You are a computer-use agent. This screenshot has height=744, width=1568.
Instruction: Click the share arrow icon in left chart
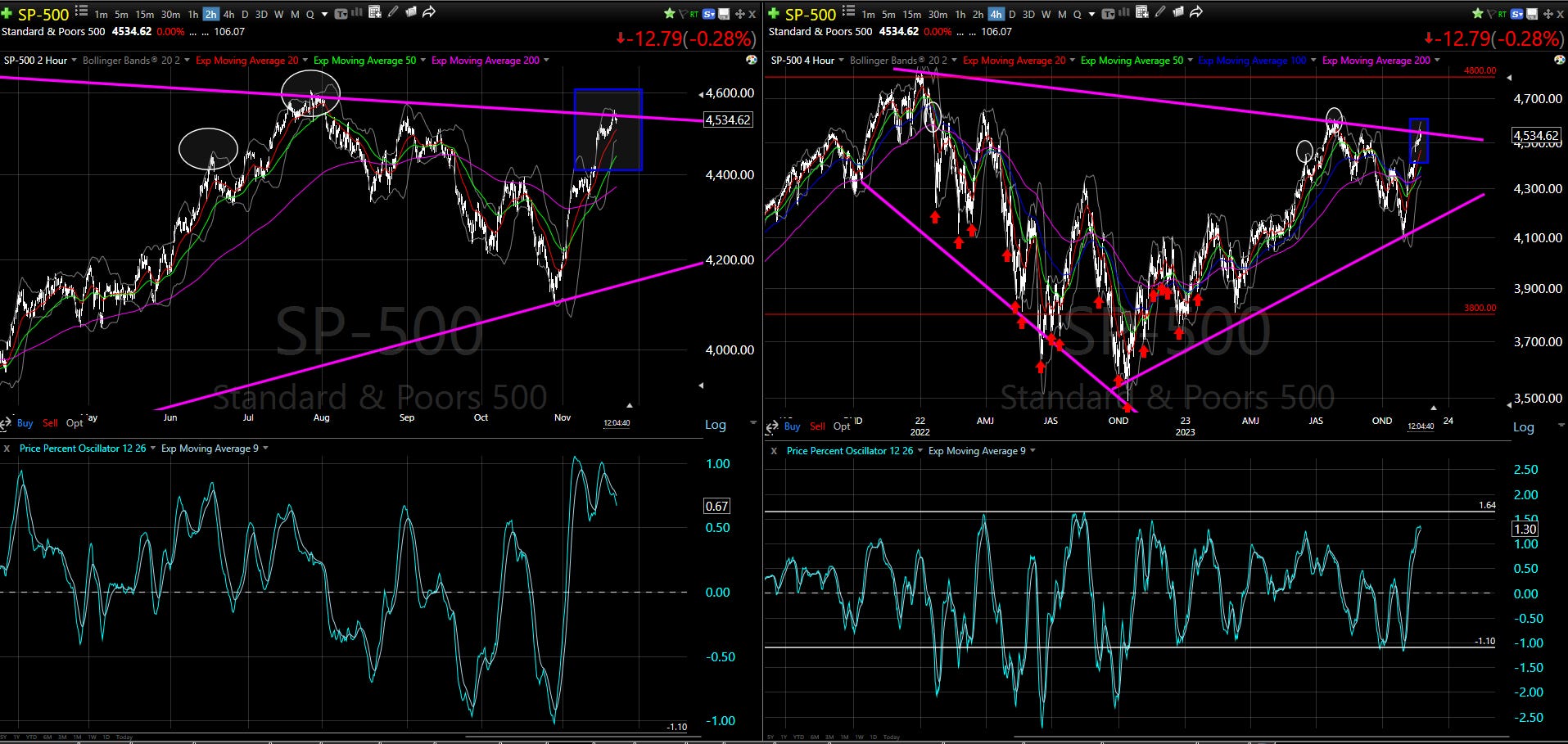tap(429, 12)
